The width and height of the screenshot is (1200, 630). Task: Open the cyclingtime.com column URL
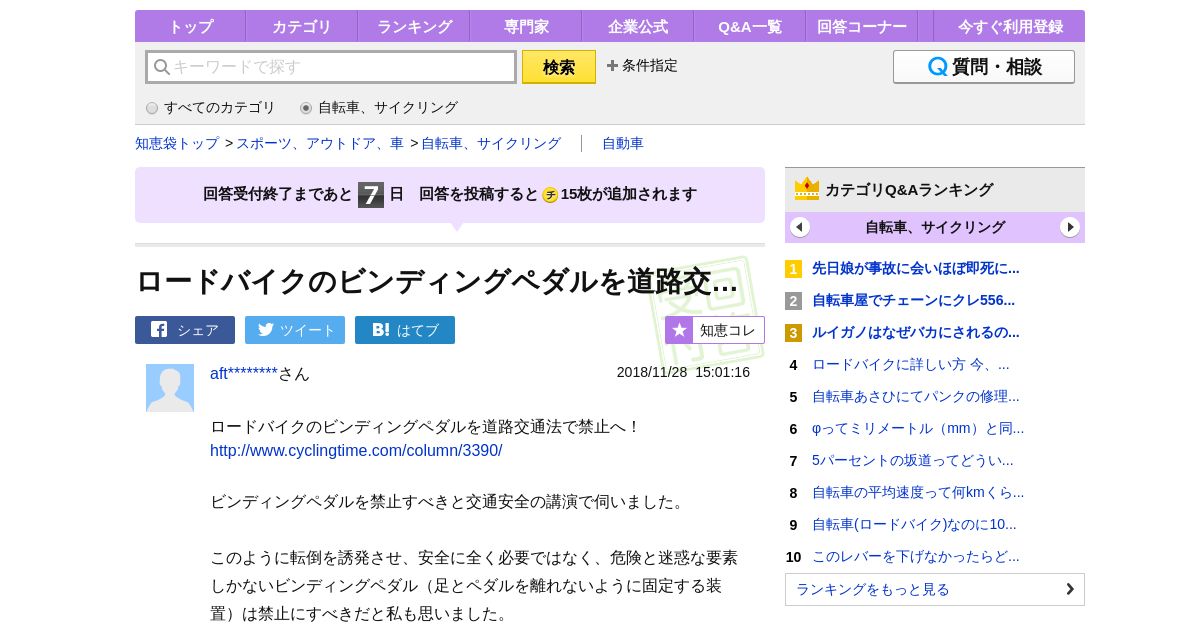point(356,451)
